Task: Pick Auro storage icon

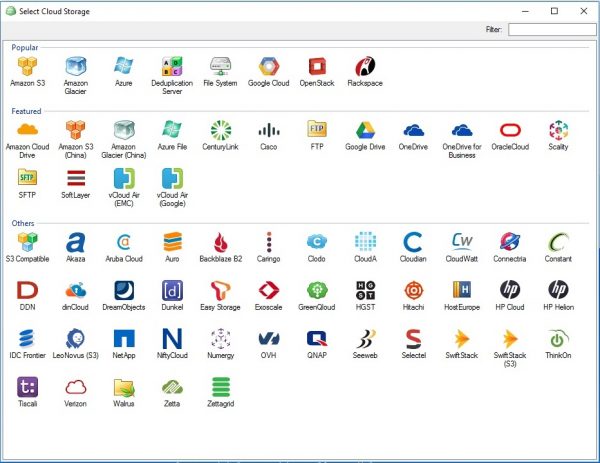Action: 172,242
